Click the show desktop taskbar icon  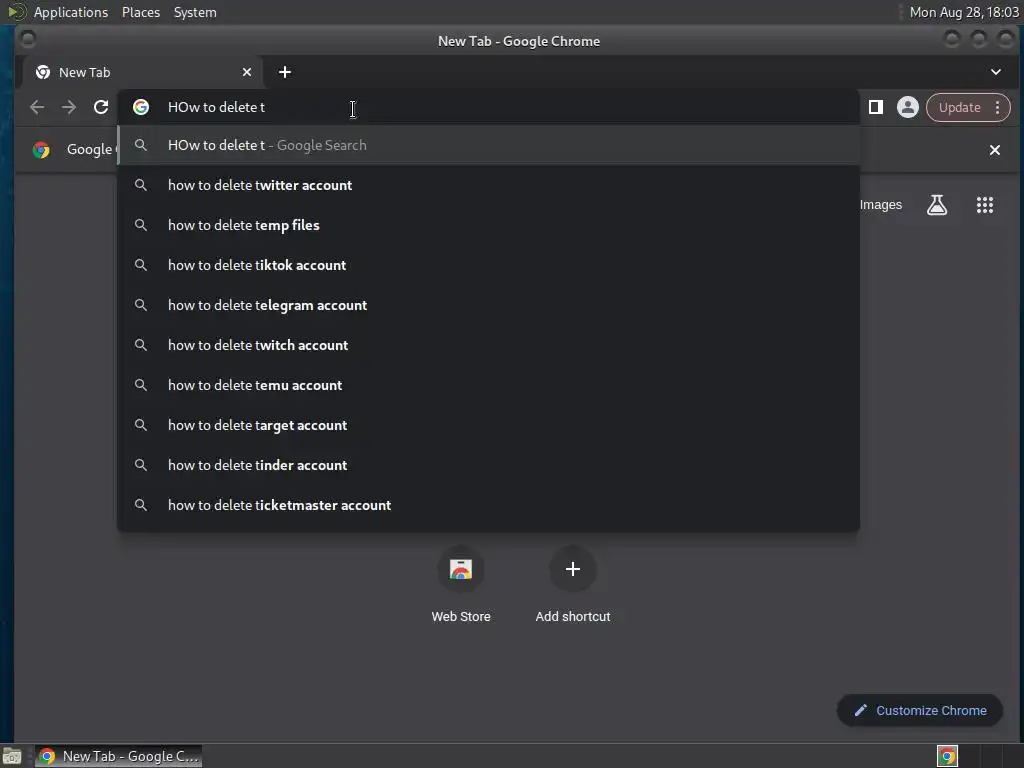tap(12, 757)
